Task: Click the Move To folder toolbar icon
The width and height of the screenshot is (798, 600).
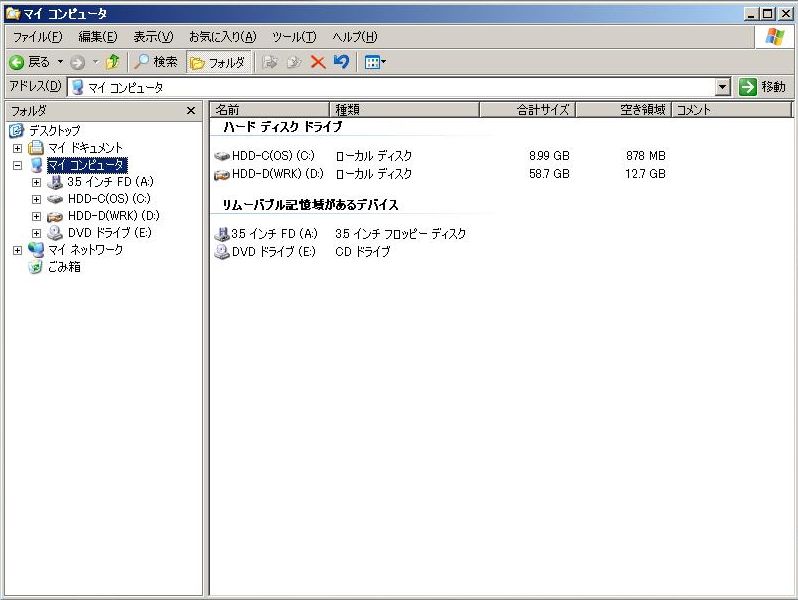Action: pos(270,63)
